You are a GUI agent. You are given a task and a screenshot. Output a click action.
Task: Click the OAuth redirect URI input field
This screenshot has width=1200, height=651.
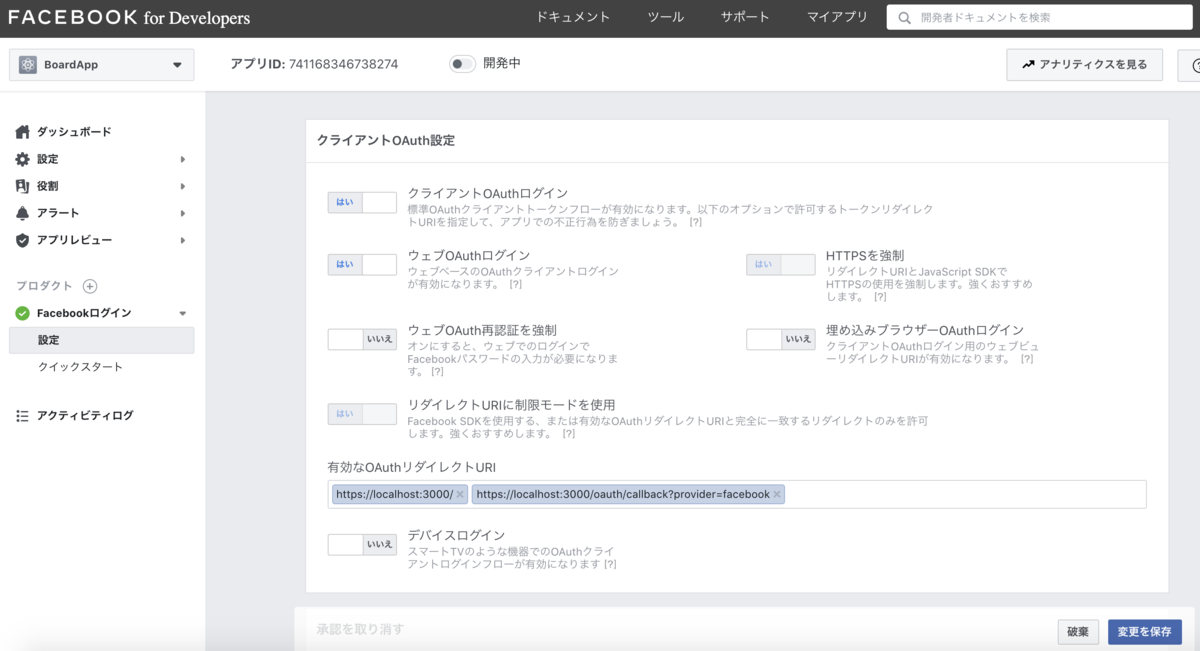tap(950, 493)
